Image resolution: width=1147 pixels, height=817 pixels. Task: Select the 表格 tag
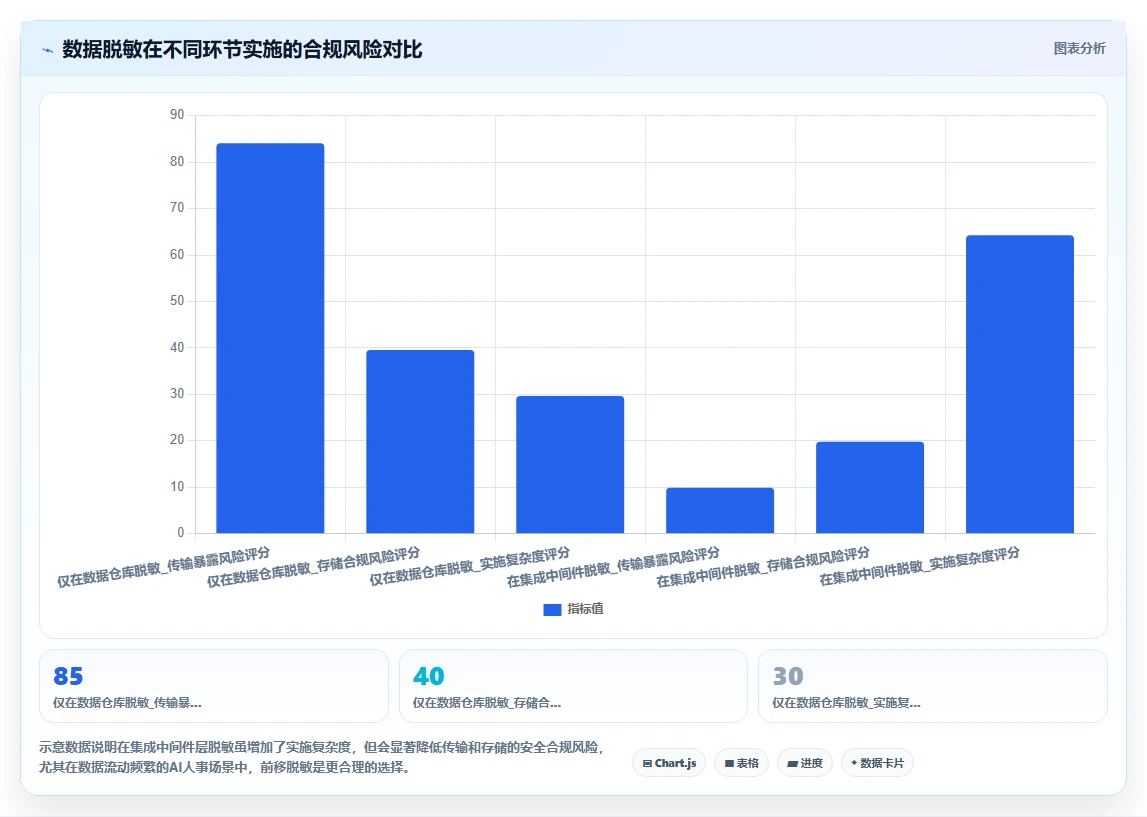[x=741, y=763]
